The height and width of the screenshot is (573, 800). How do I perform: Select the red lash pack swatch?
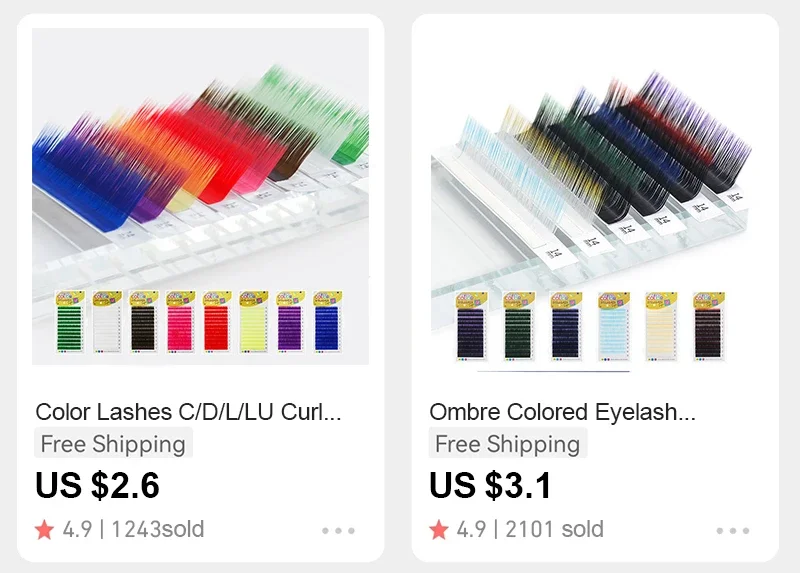(216, 322)
